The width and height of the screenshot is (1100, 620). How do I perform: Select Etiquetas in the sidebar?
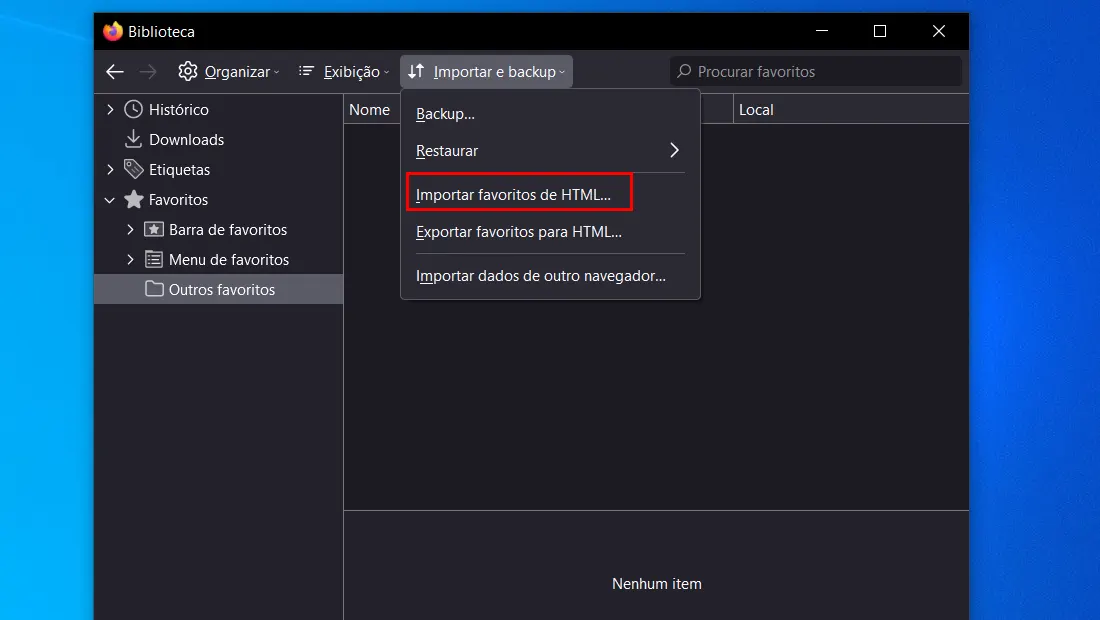pos(179,170)
